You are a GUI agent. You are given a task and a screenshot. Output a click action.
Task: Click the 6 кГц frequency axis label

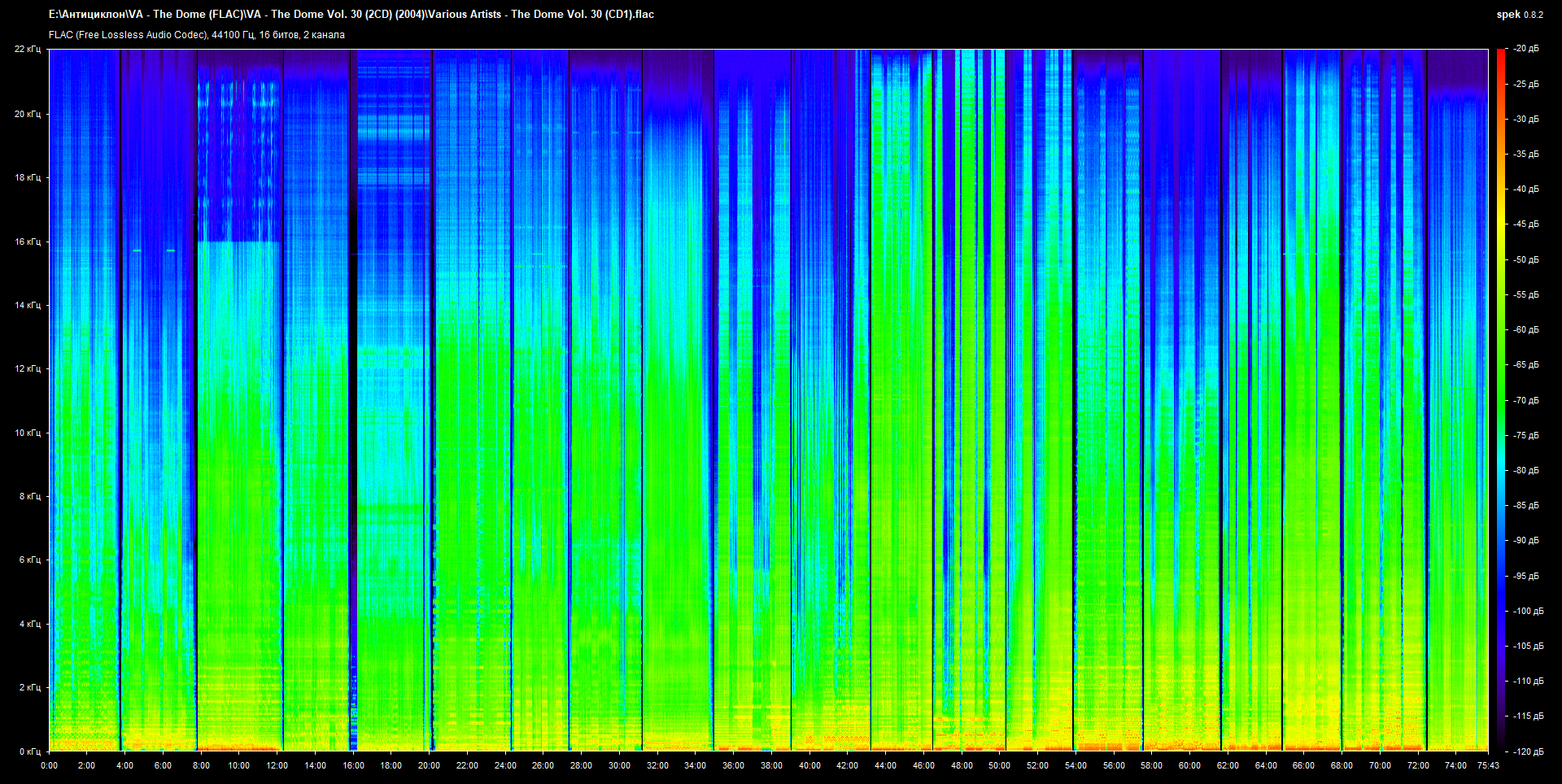coord(28,560)
